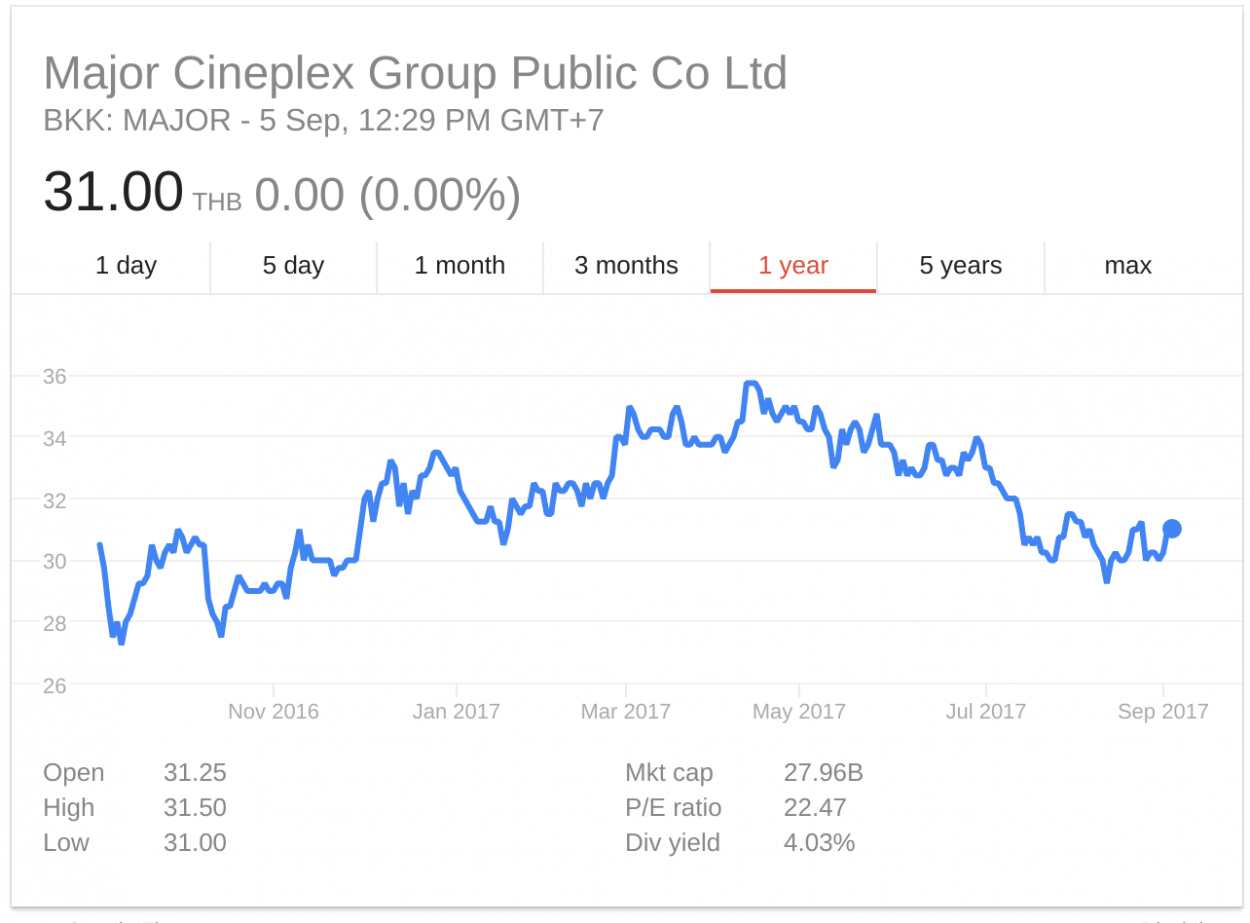Click the Div yield 4.03% value
This screenshot has height=923, width=1250.
click(818, 843)
